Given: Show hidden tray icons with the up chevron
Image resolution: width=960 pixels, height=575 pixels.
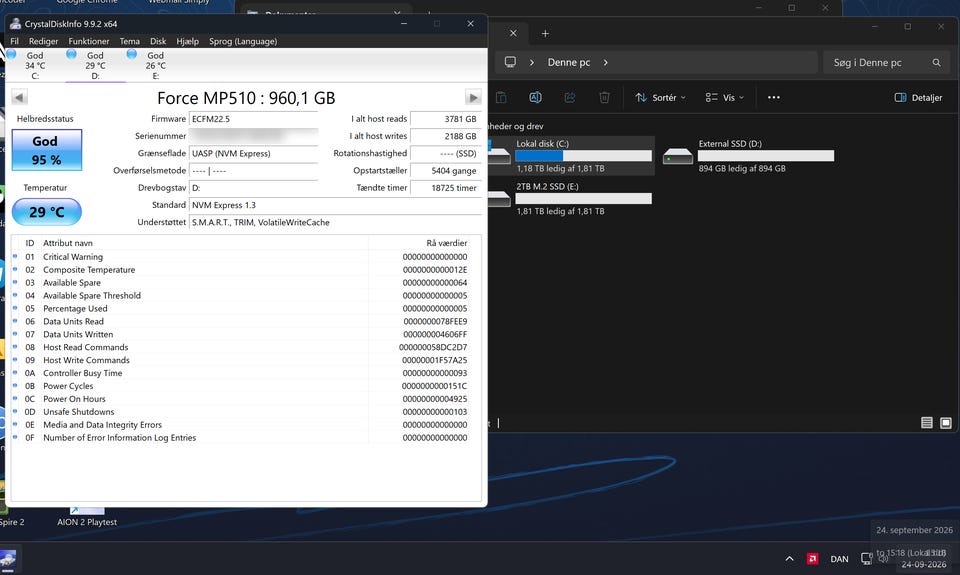Looking at the screenshot, I should coord(789,558).
